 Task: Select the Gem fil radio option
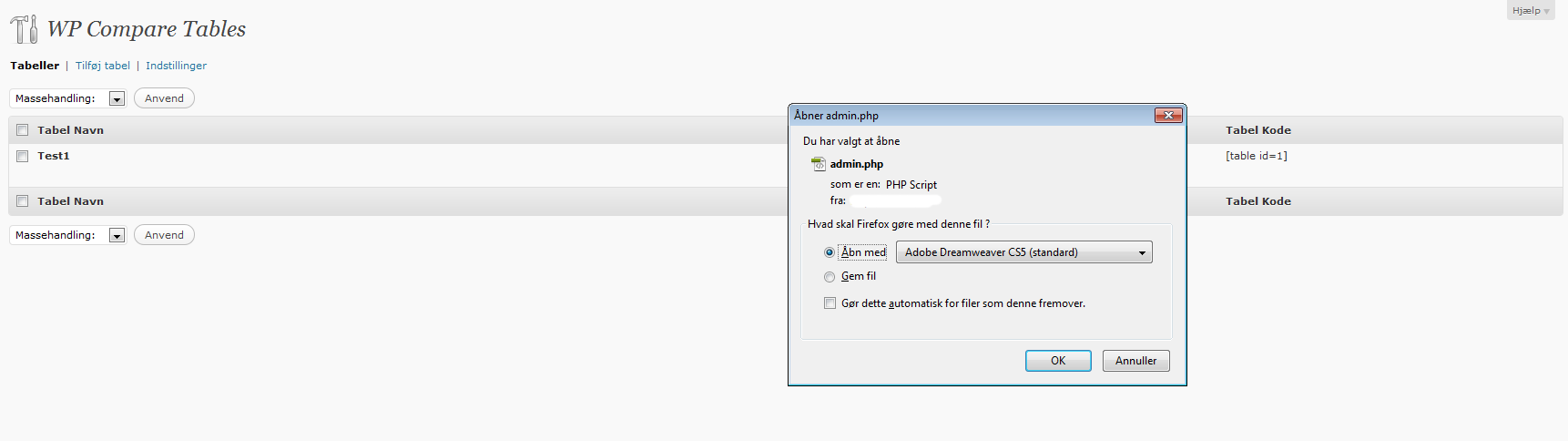(x=829, y=277)
